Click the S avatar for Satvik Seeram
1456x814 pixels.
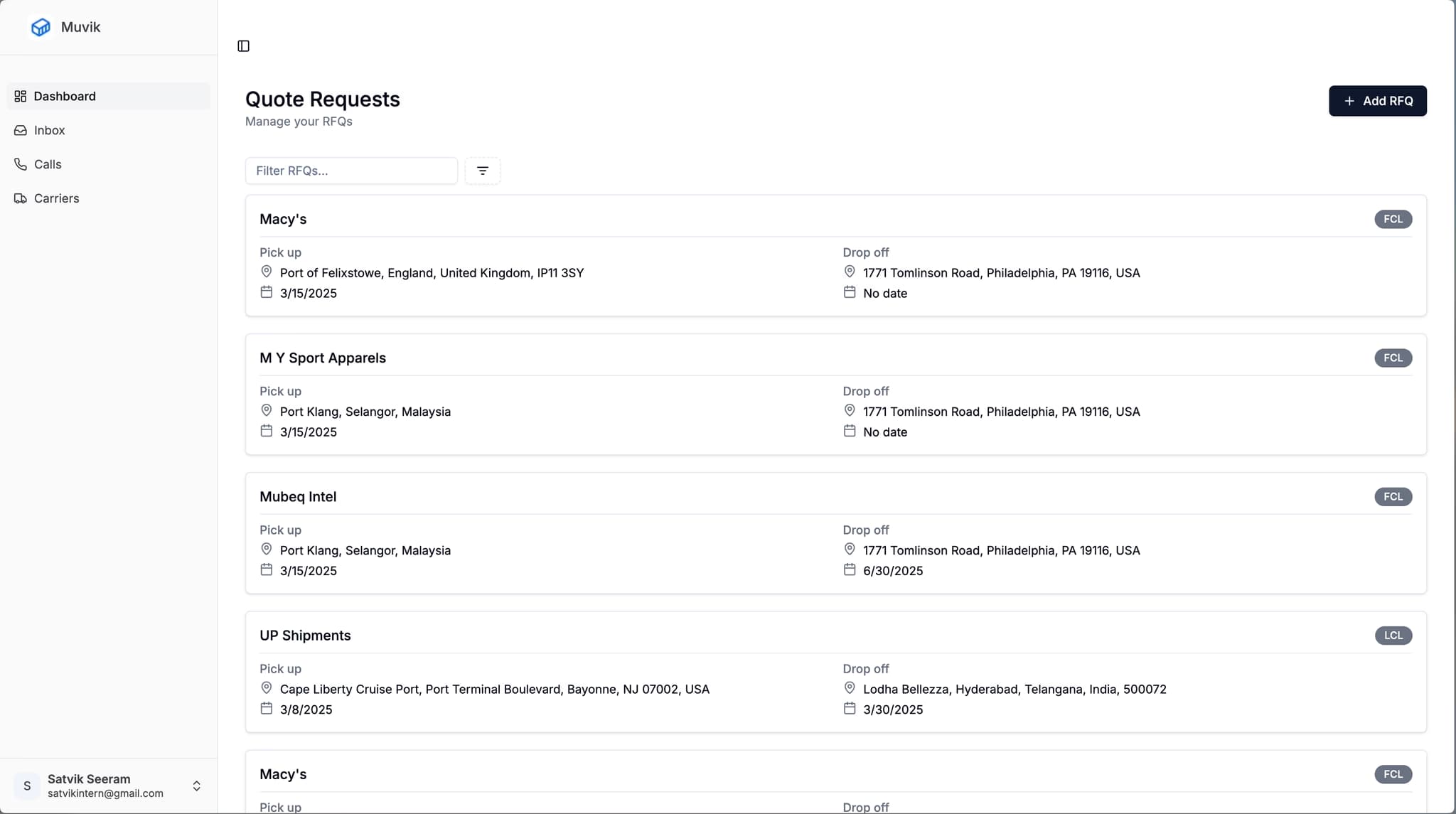pos(27,786)
